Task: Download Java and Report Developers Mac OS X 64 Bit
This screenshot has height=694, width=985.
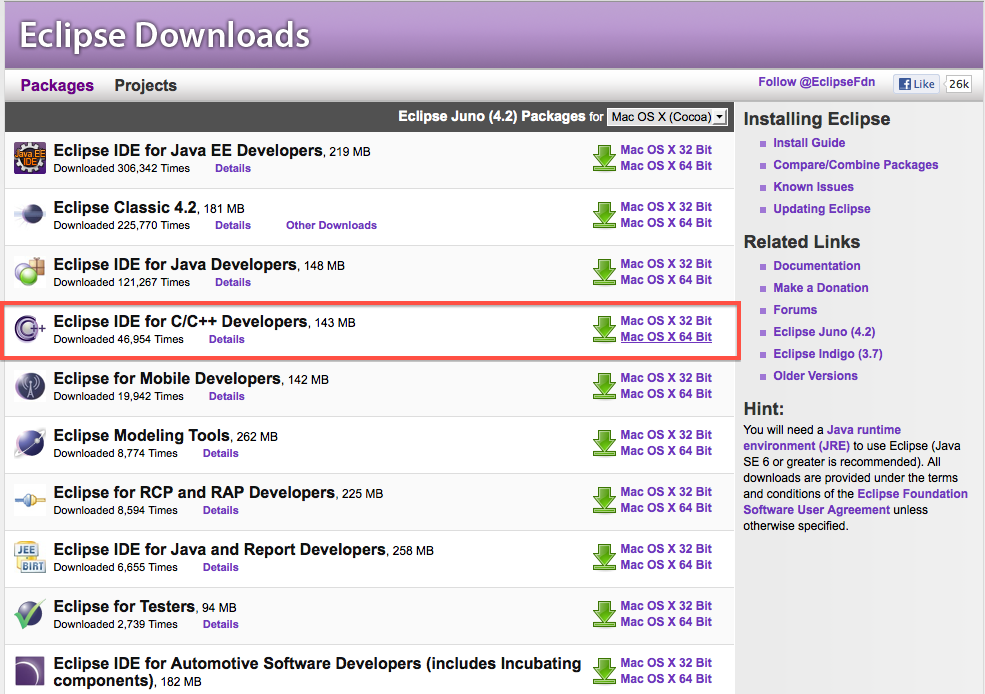Action: coord(666,565)
